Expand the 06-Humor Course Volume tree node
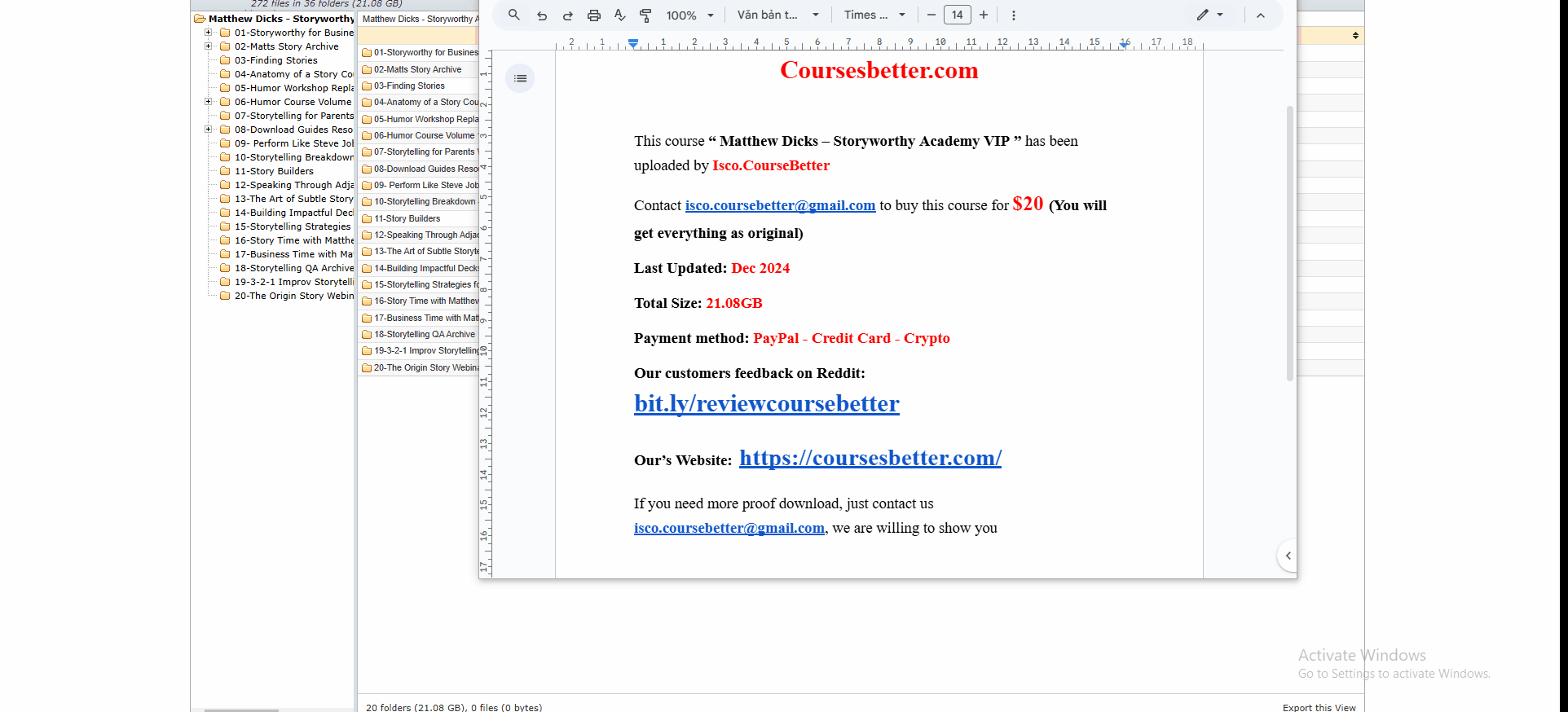 click(x=209, y=102)
